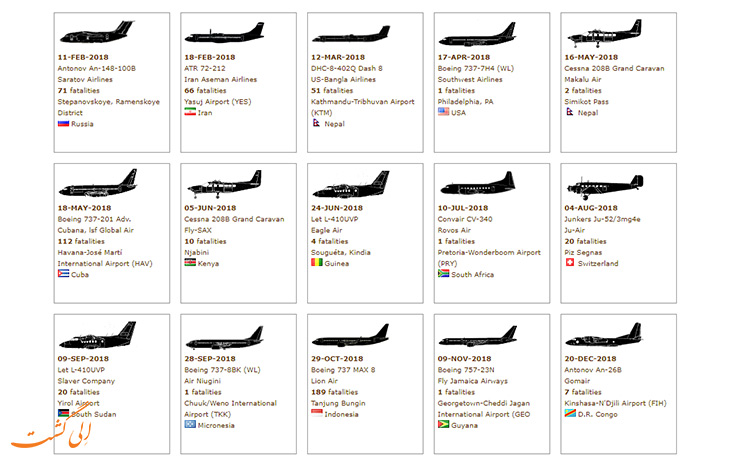Click the Guinea flag icon

point(317,262)
